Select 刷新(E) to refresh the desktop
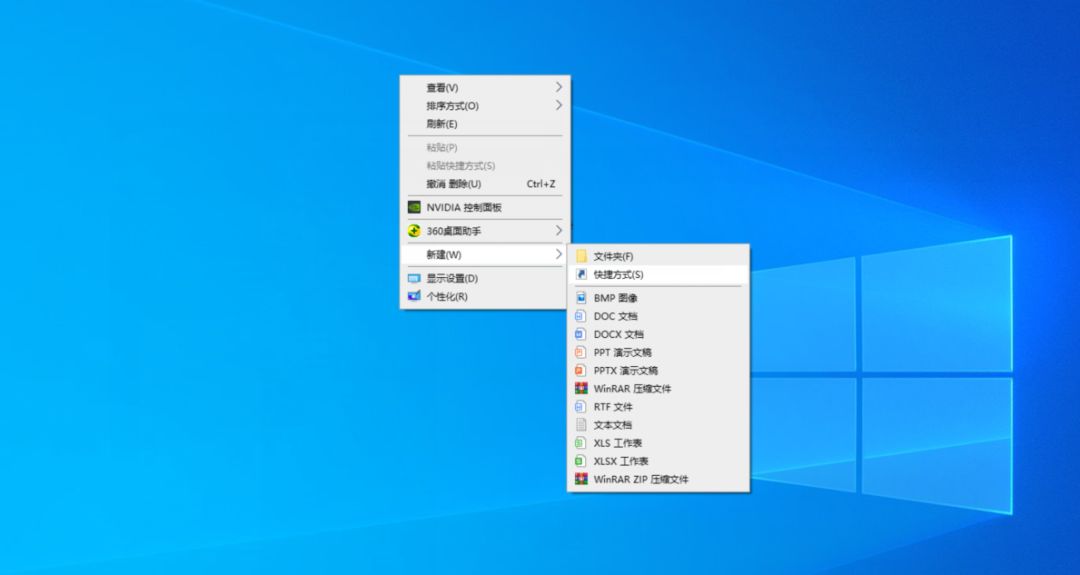Viewport: 1080px width, 575px height. click(x=442, y=124)
